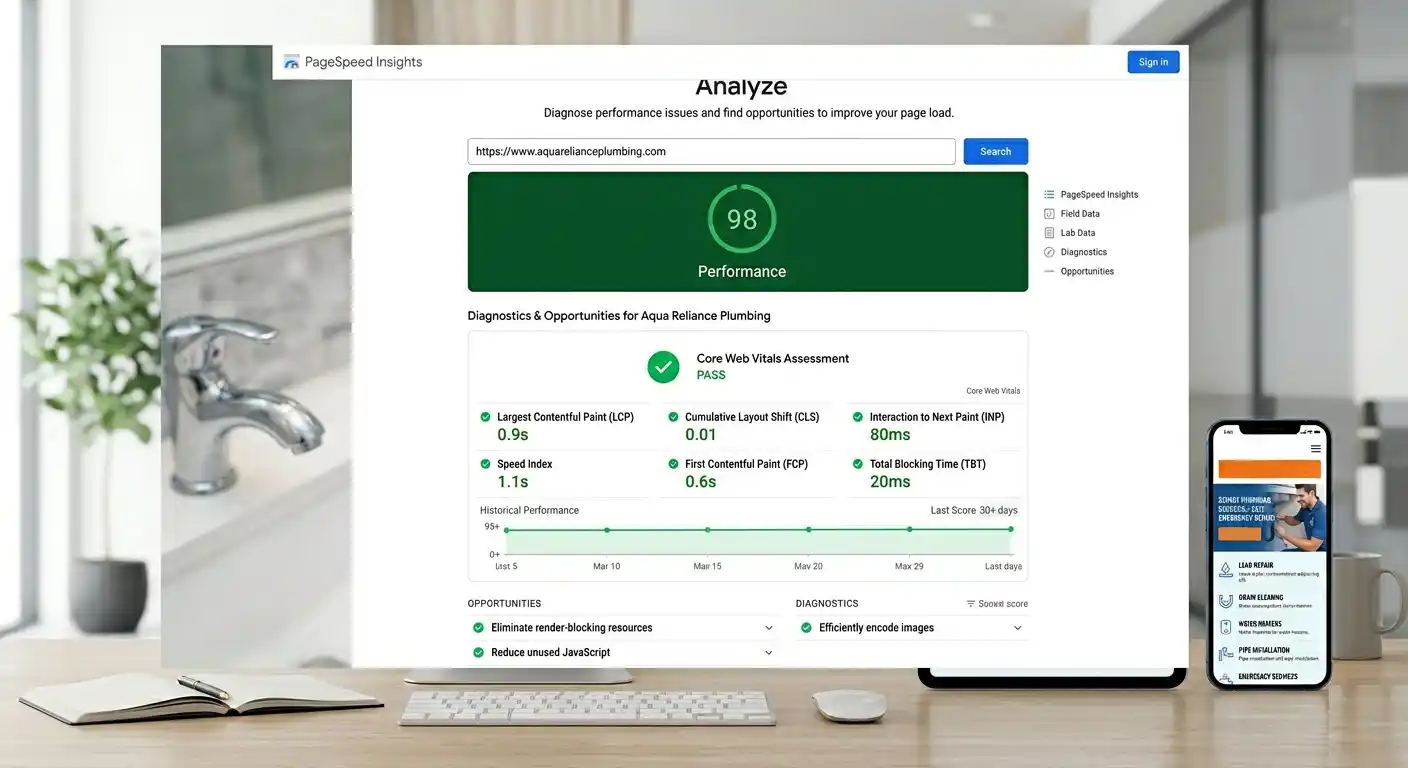Tap the Drain Cleaning icon on phone

[1226, 601]
